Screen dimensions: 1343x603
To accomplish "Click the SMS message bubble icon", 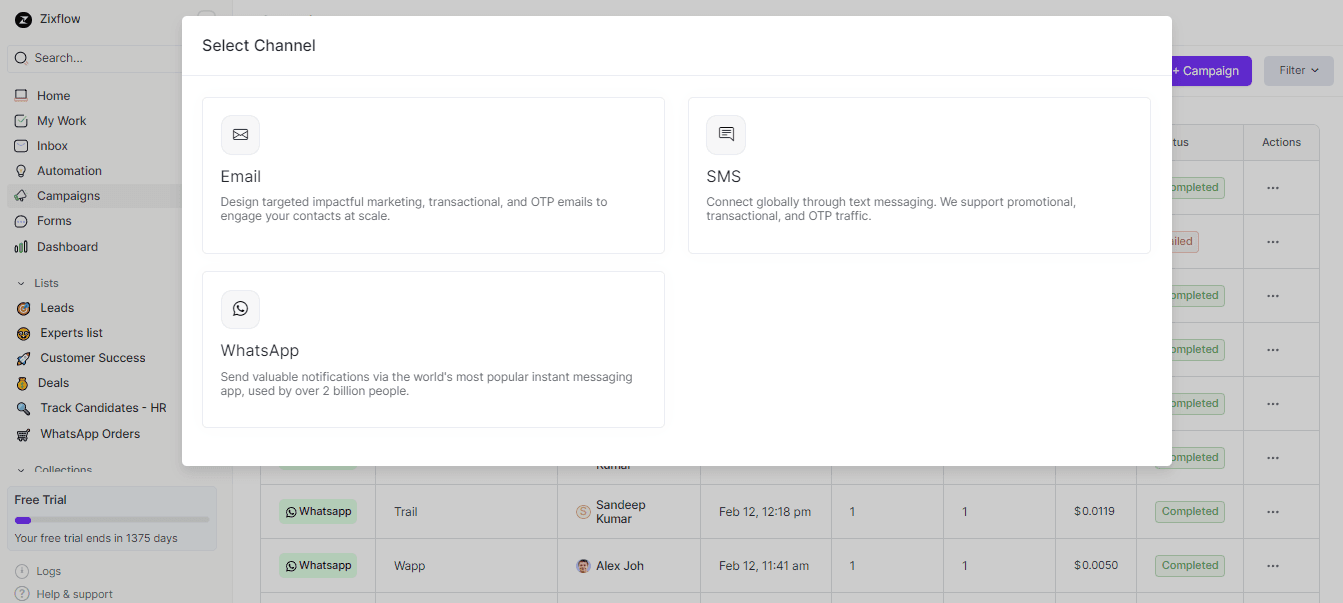I will [726, 135].
